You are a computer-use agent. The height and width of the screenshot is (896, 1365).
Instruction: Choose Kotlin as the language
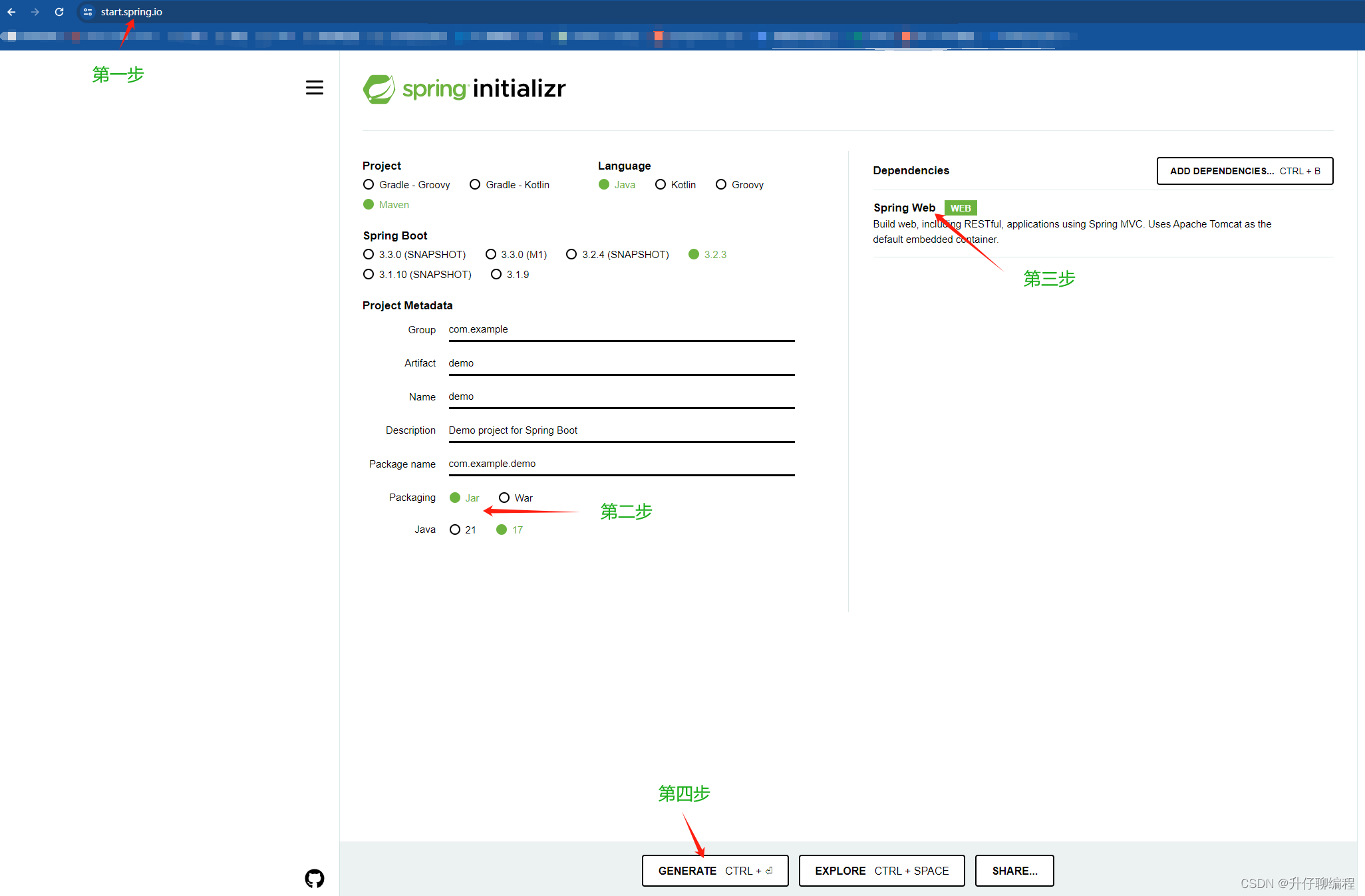[x=675, y=185]
